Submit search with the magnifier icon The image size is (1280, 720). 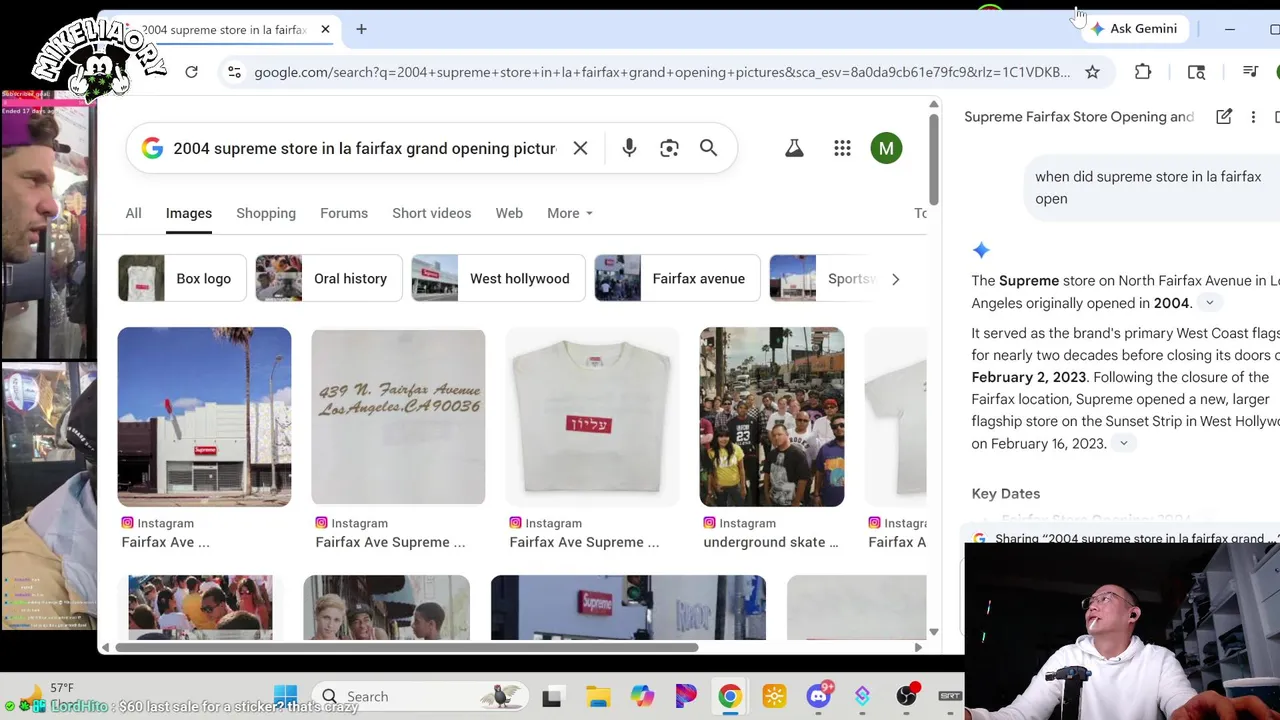[x=708, y=148]
